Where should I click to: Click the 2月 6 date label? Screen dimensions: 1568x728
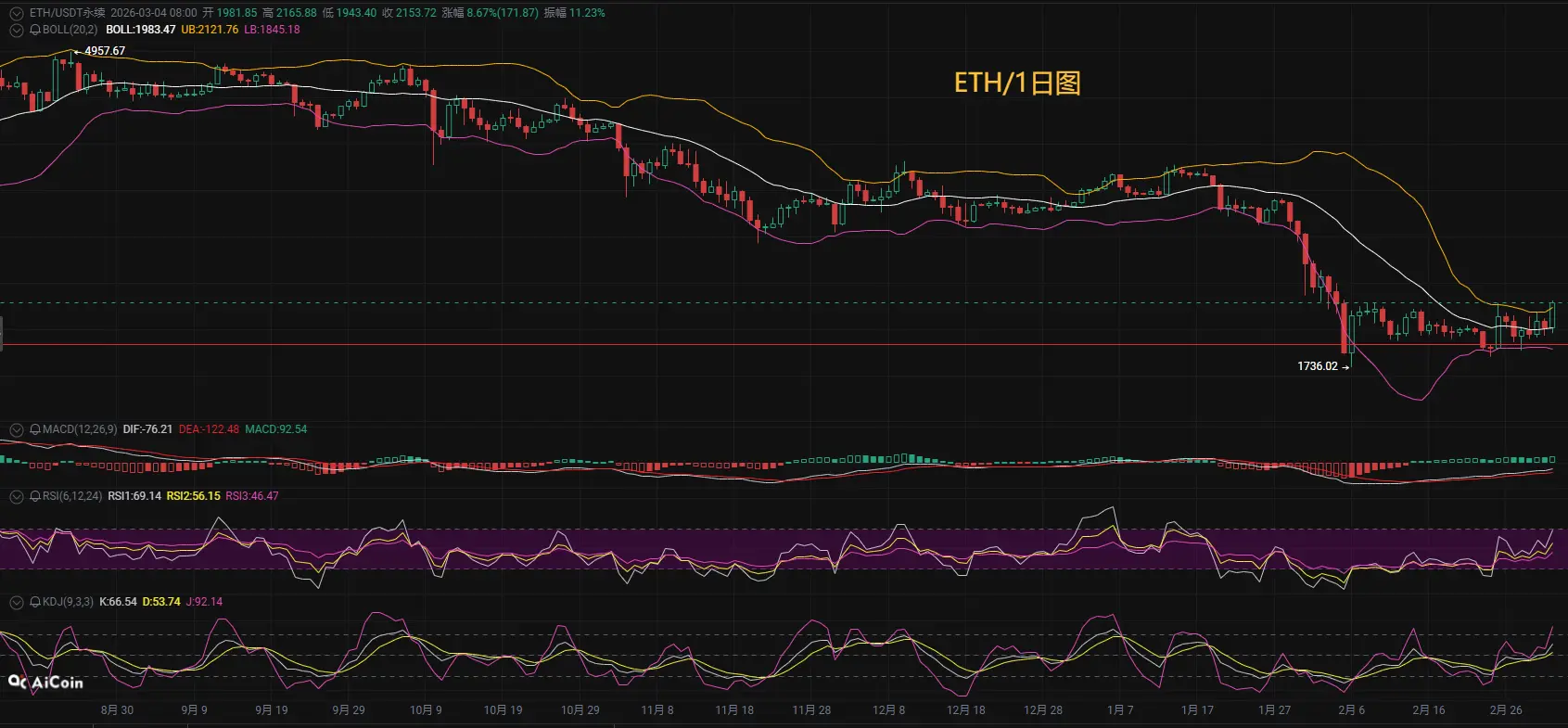click(x=1351, y=710)
